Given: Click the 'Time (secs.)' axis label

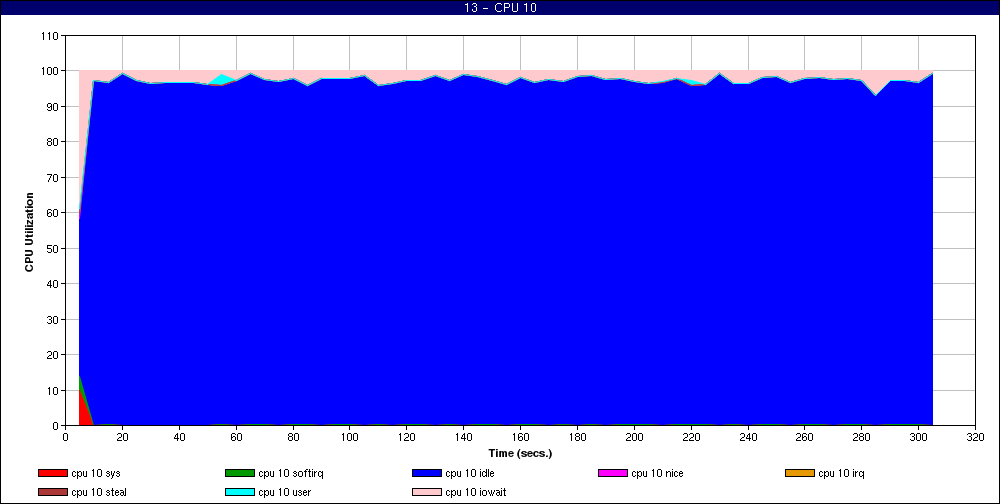Looking at the screenshot, I should click(x=520, y=454).
